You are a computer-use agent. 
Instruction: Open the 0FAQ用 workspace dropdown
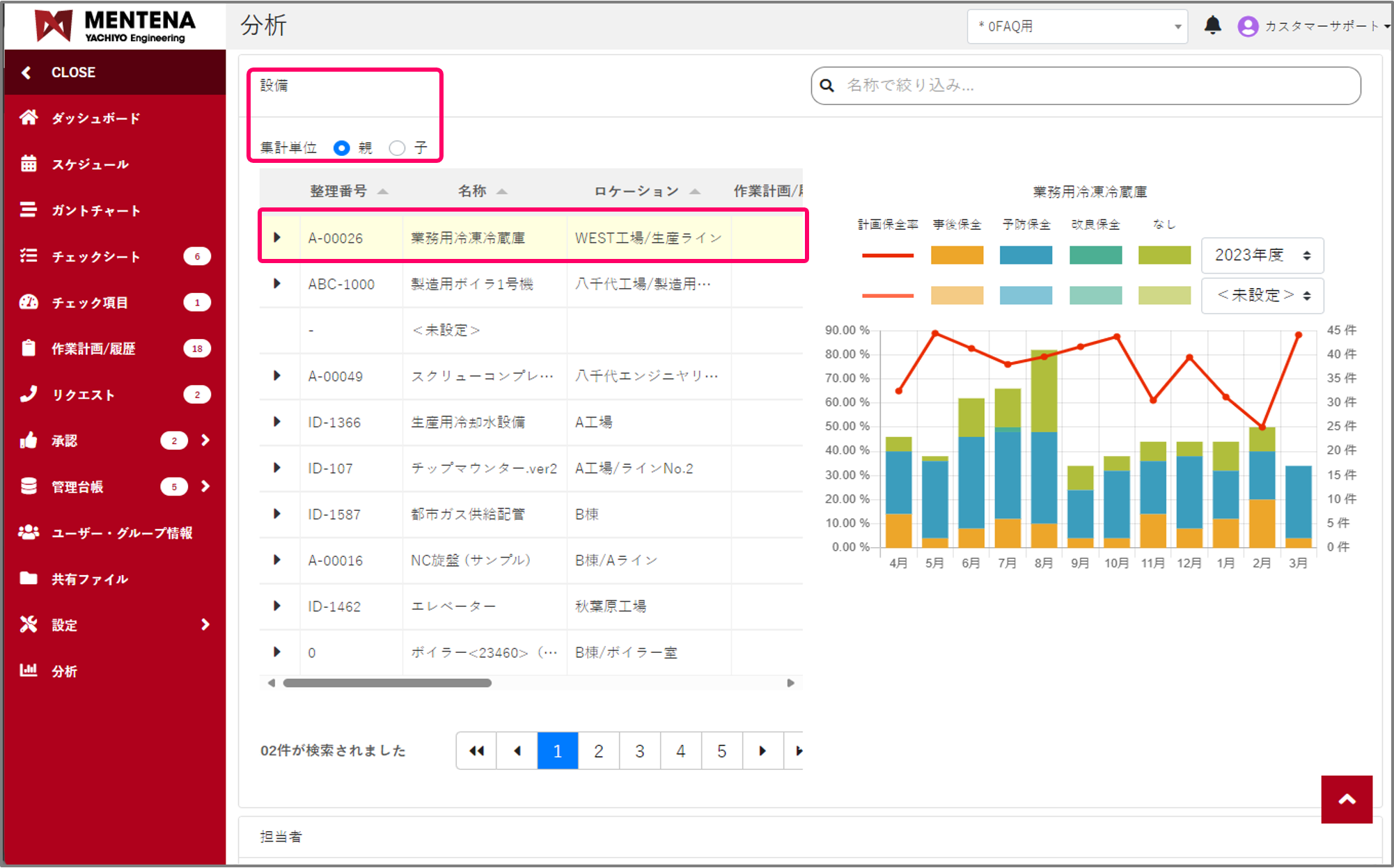[1076, 26]
